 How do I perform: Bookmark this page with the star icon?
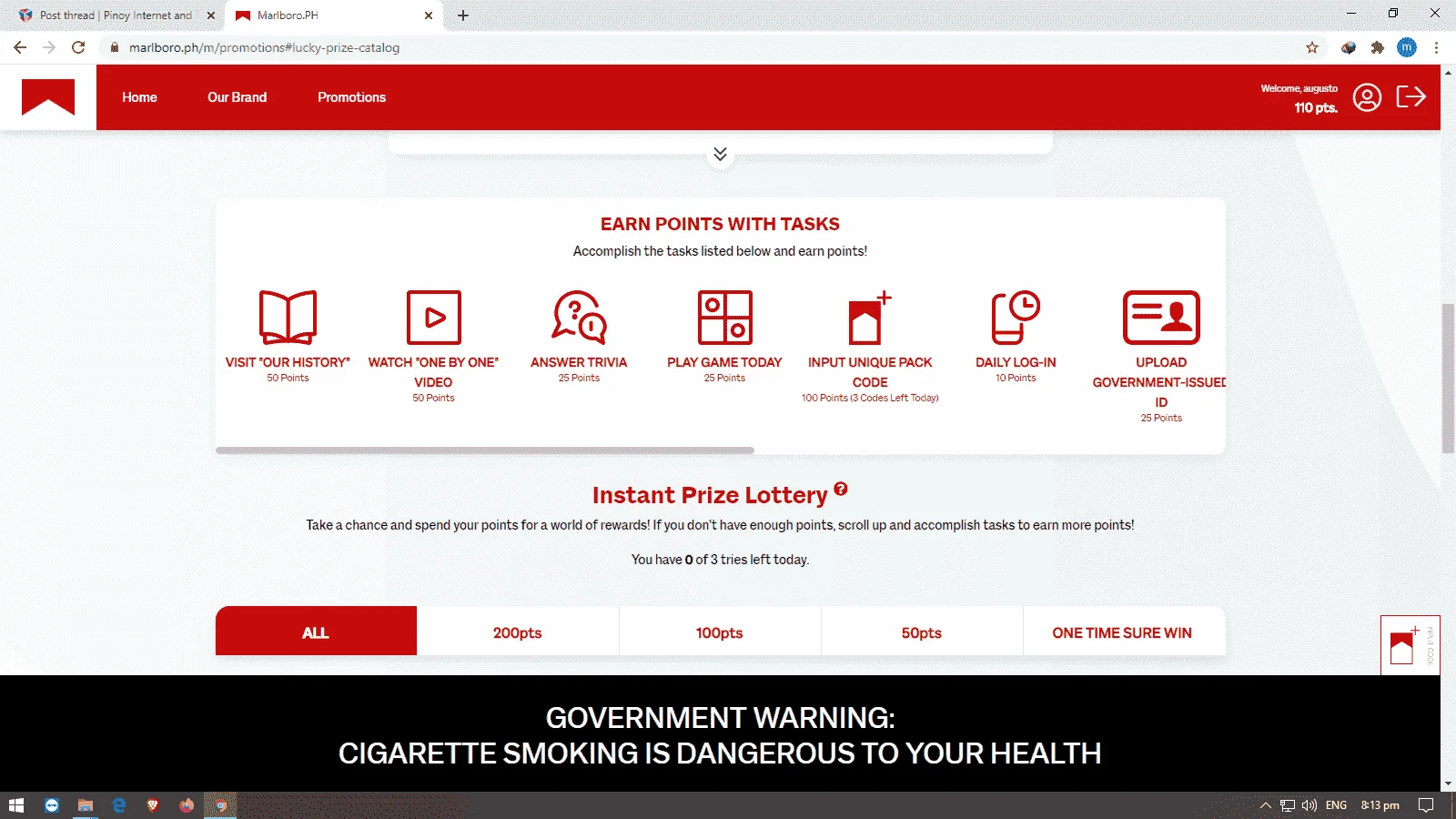(x=1312, y=47)
